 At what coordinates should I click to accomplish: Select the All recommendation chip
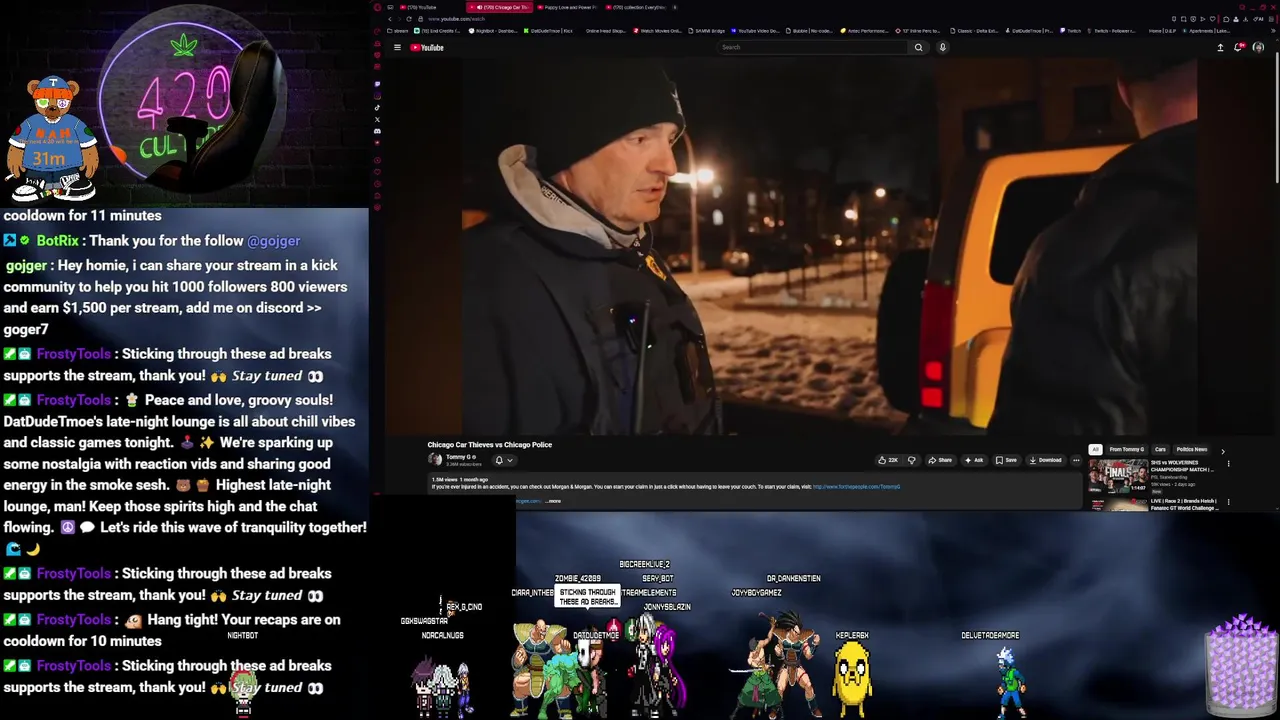click(x=1095, y=450)
